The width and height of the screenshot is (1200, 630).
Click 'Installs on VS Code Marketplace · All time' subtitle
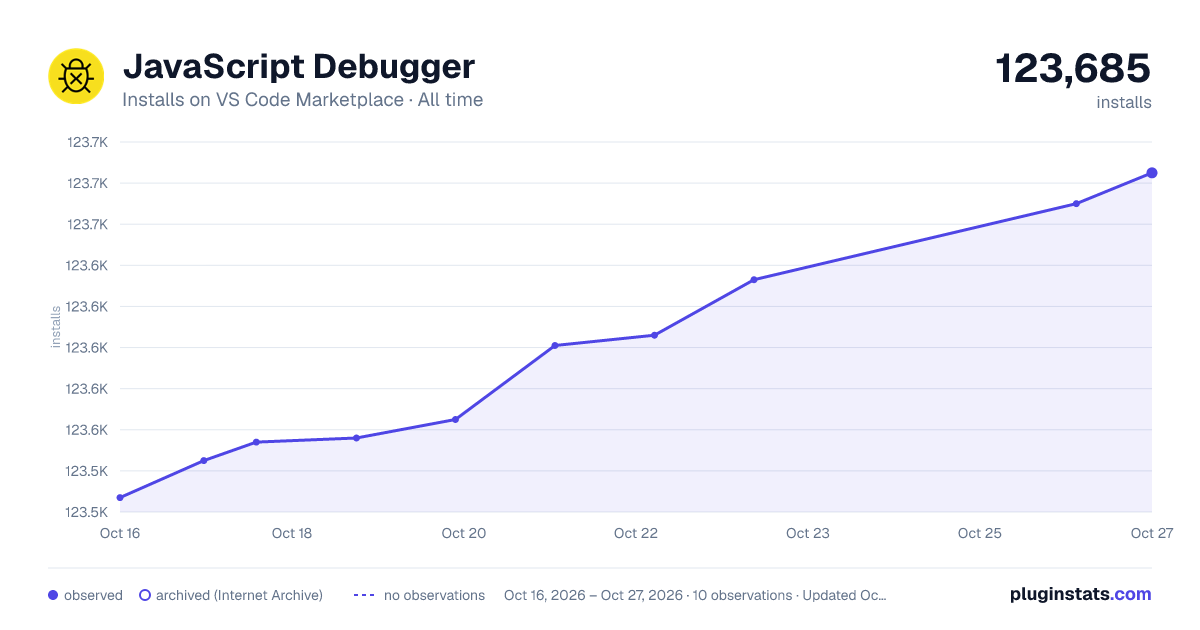pos(302,100)
